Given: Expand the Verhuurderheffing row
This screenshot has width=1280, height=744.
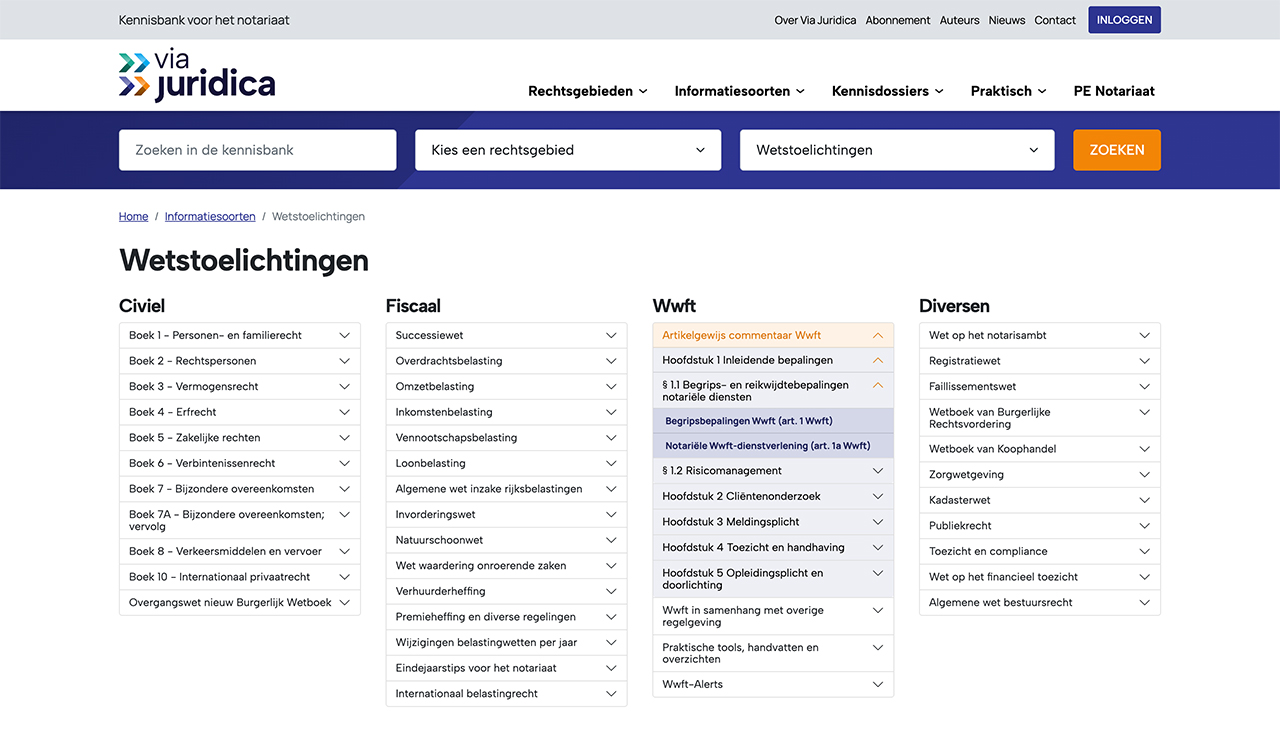Looking at the screenshot, I should [506, 591].
